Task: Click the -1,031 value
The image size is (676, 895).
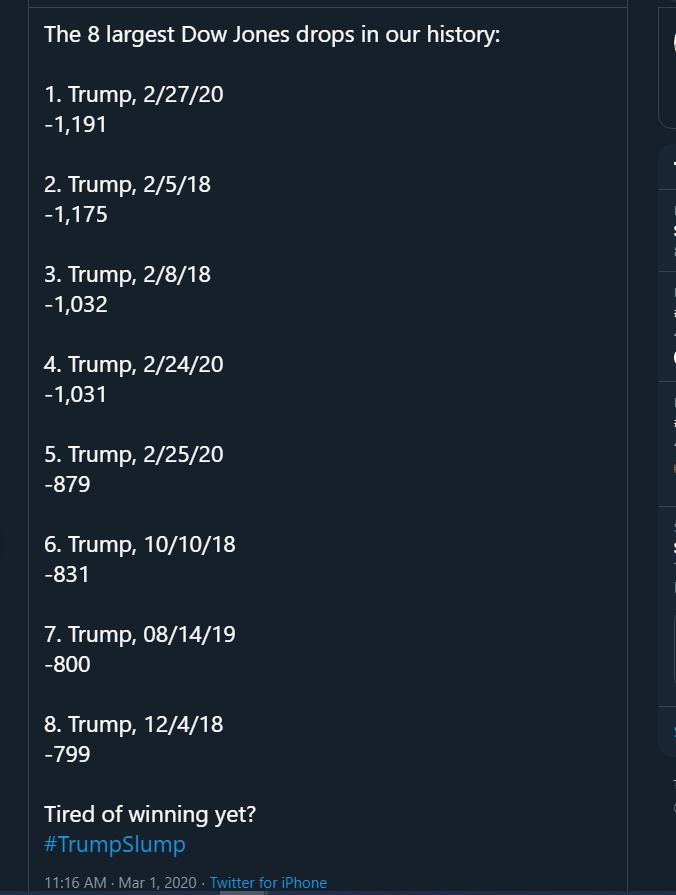Action: [x=75, y=394]
